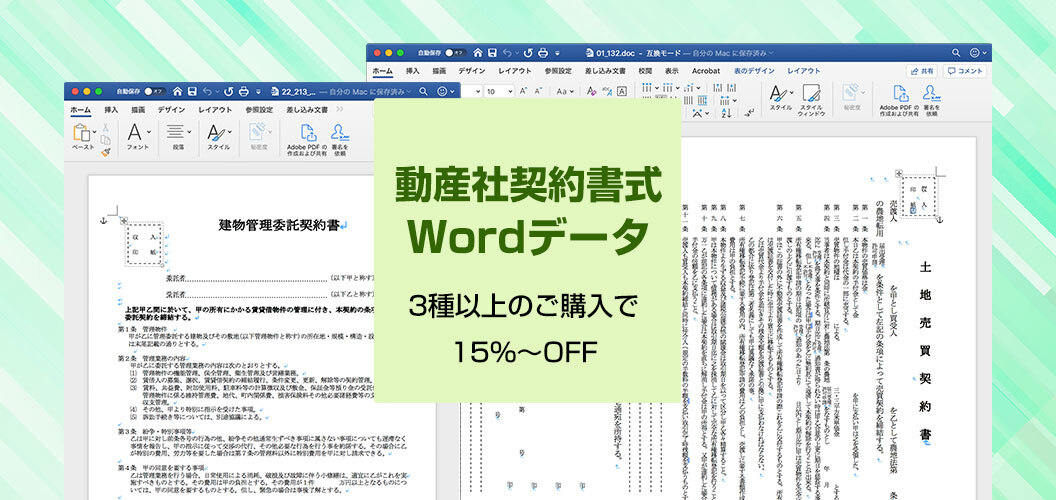Toggle AutoSave switch in 22_213 window

(x=157, y=91)
